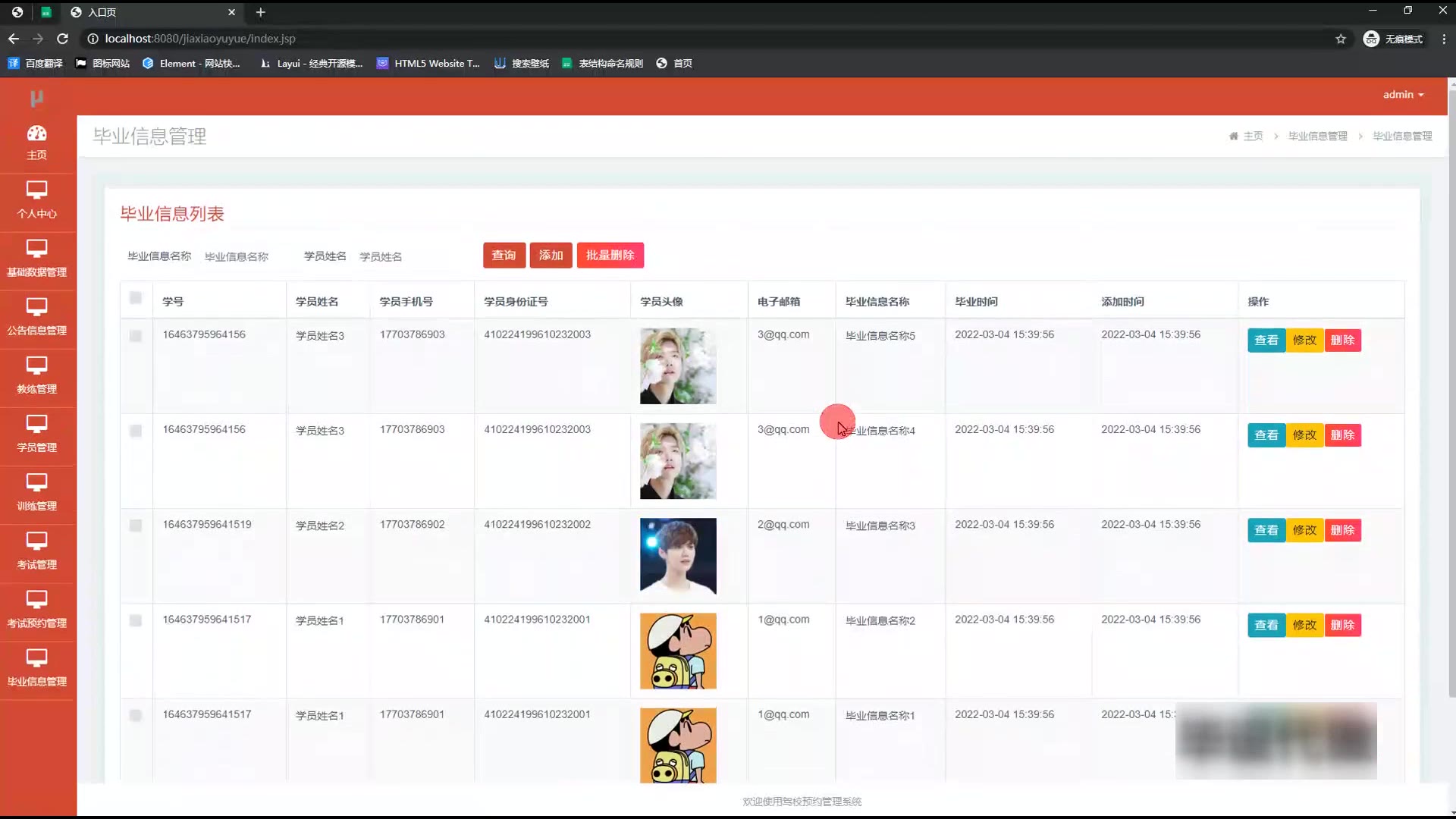Open 图标网站 bookmark
1456x819 pixels.
(x=102, y=64)
